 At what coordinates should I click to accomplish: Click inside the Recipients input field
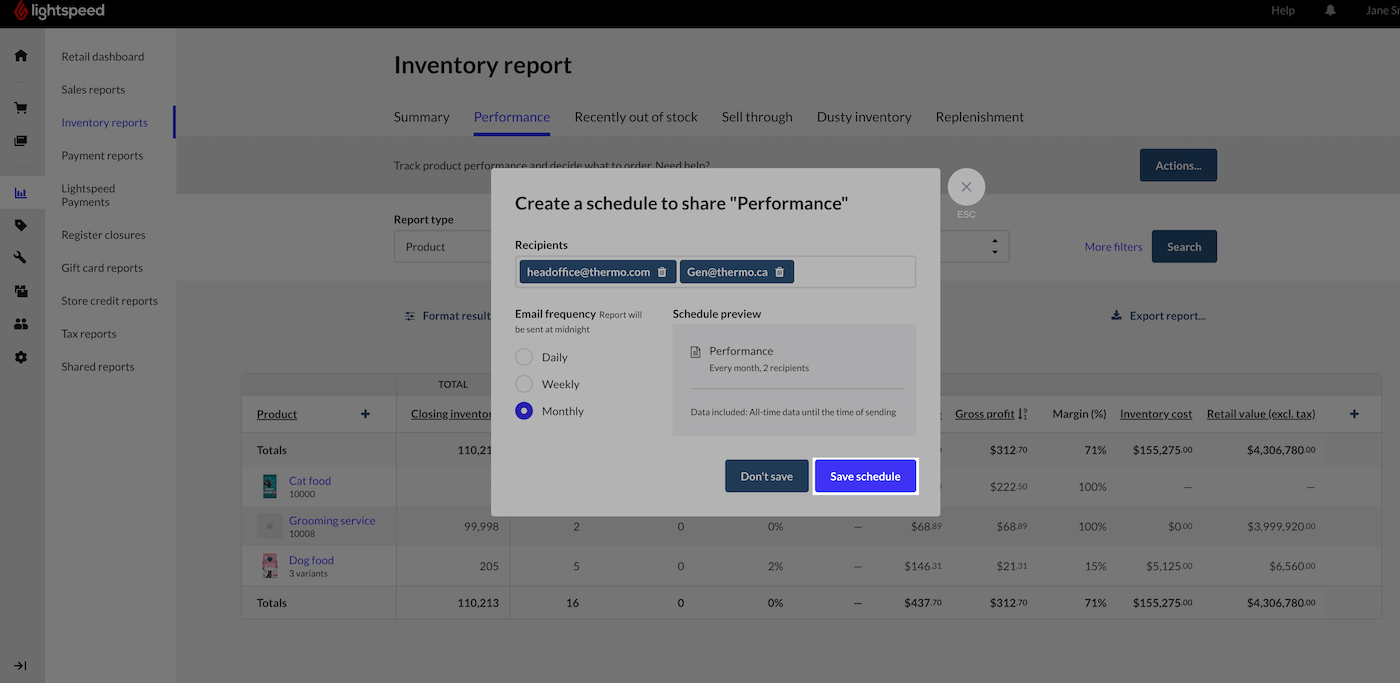[855, 272]
